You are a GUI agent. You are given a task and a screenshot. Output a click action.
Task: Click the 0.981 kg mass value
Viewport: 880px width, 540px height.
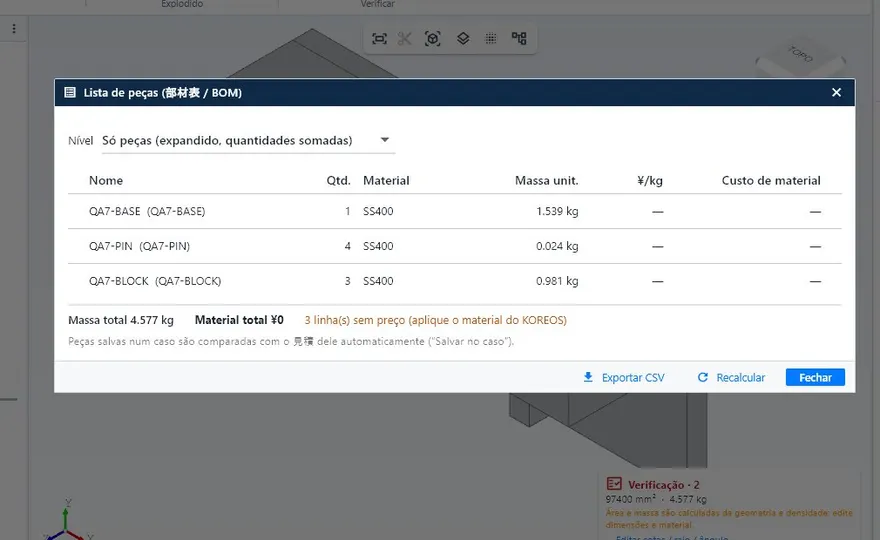tap(557, 281)
